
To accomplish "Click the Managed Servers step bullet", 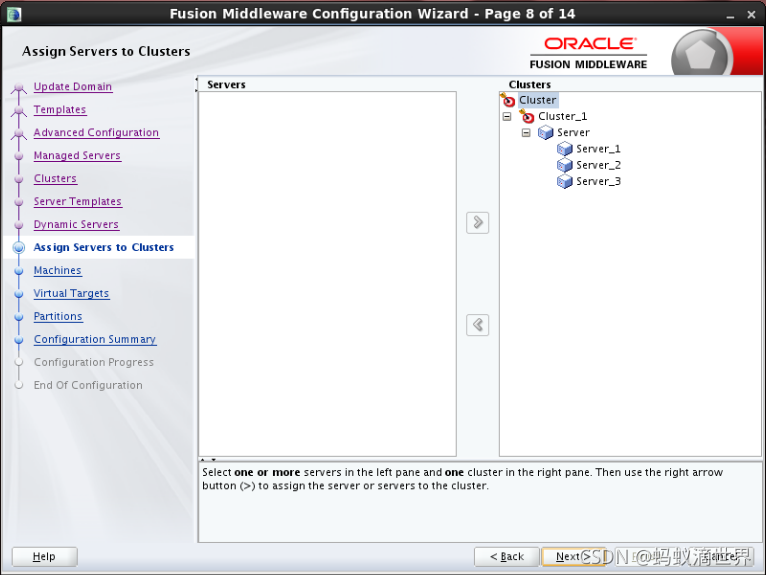I will pyautogui.click(x=19, y=156).
